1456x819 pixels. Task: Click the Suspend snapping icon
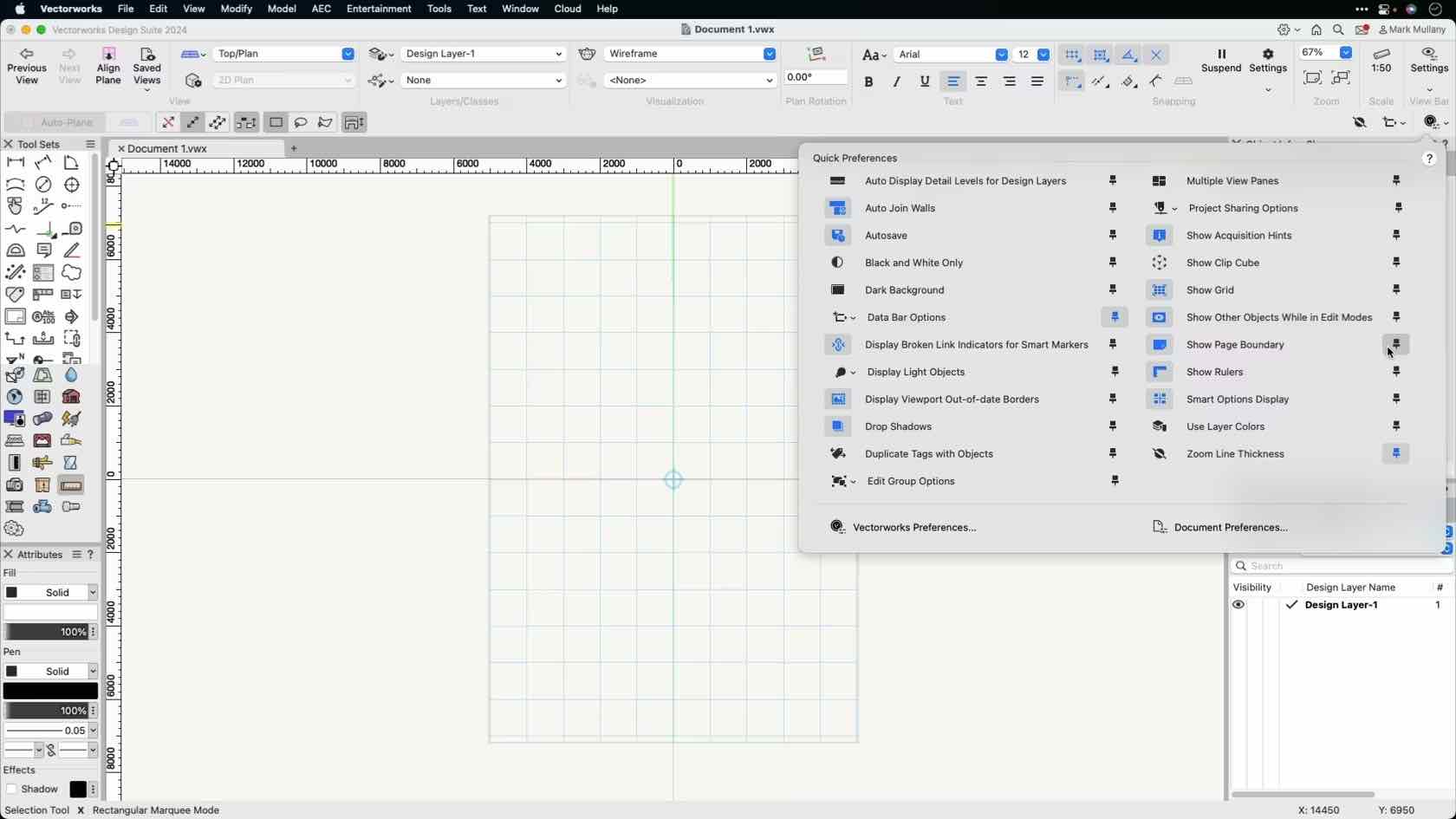pos(1221,54)
